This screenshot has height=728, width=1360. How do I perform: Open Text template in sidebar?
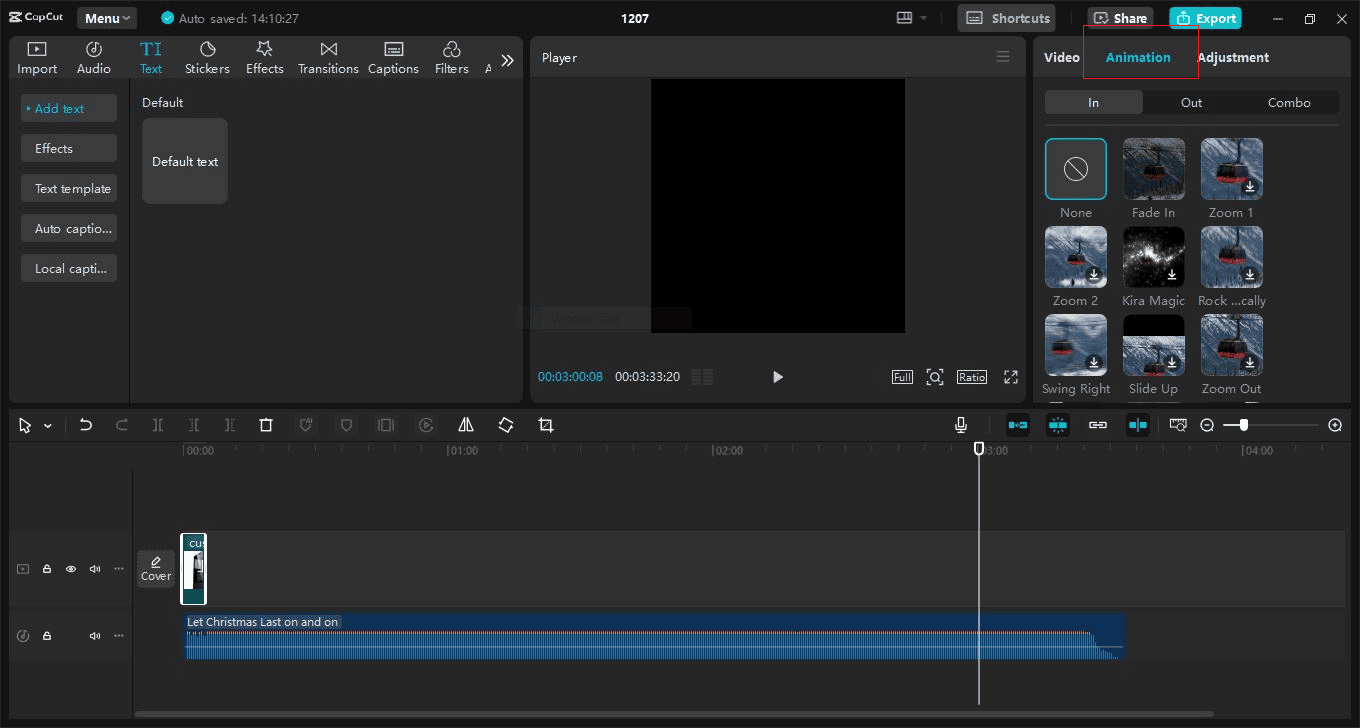pyautogui.click(x=69, y=188)
